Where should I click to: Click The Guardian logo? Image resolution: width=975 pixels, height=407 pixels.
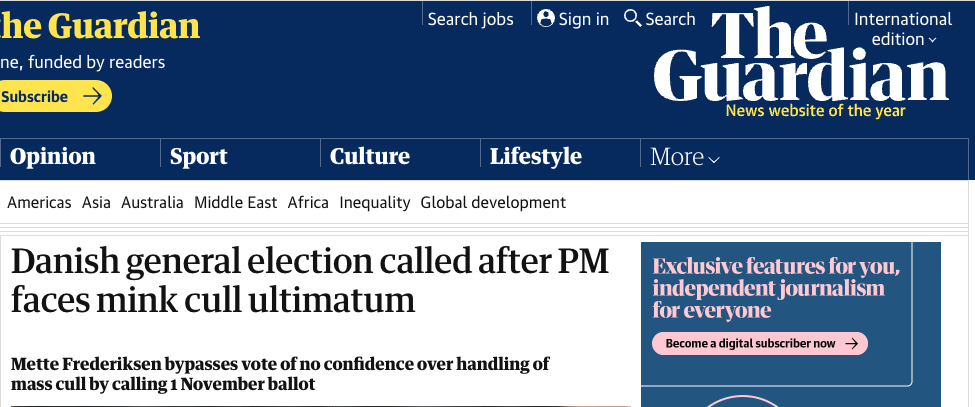(x=801, y=56)
